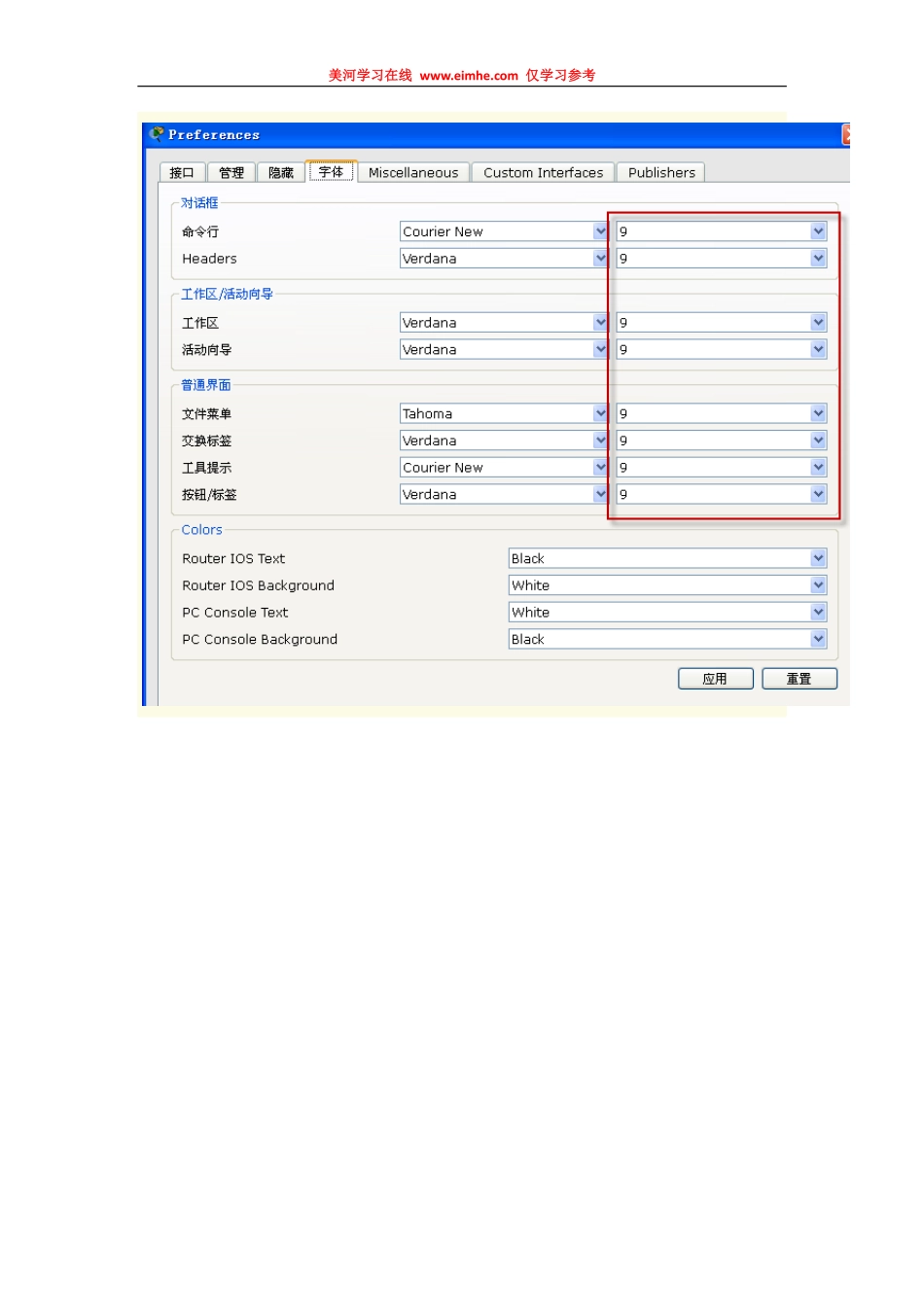
Task: Open the PC Console Text dropdown showing White
Action: point(818,612)
